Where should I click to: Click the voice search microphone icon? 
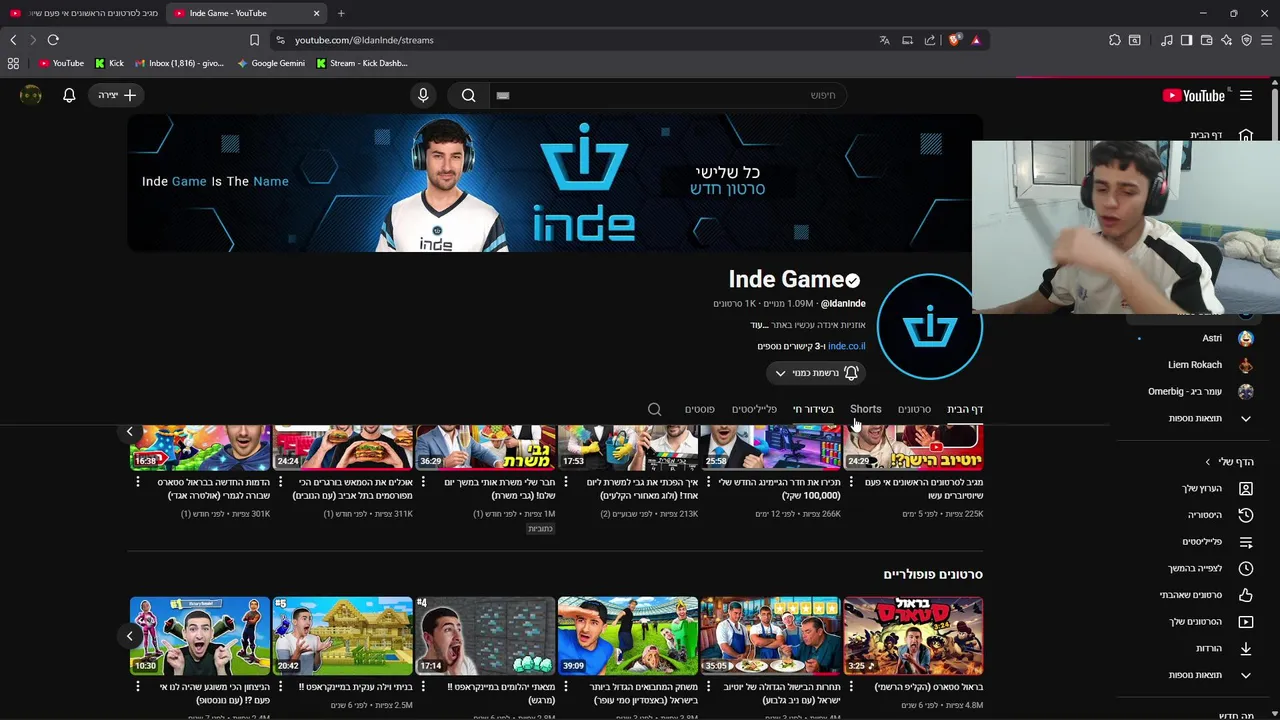423,95
